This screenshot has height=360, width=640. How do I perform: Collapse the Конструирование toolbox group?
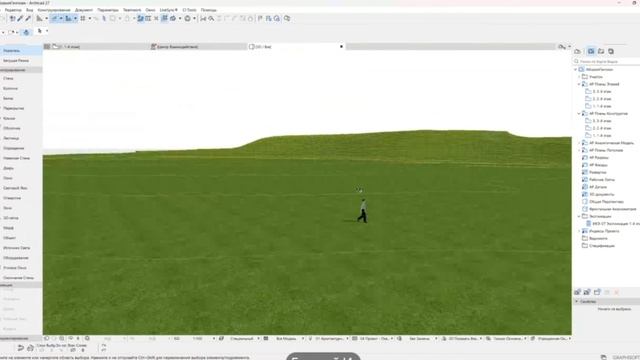[20, 70]
